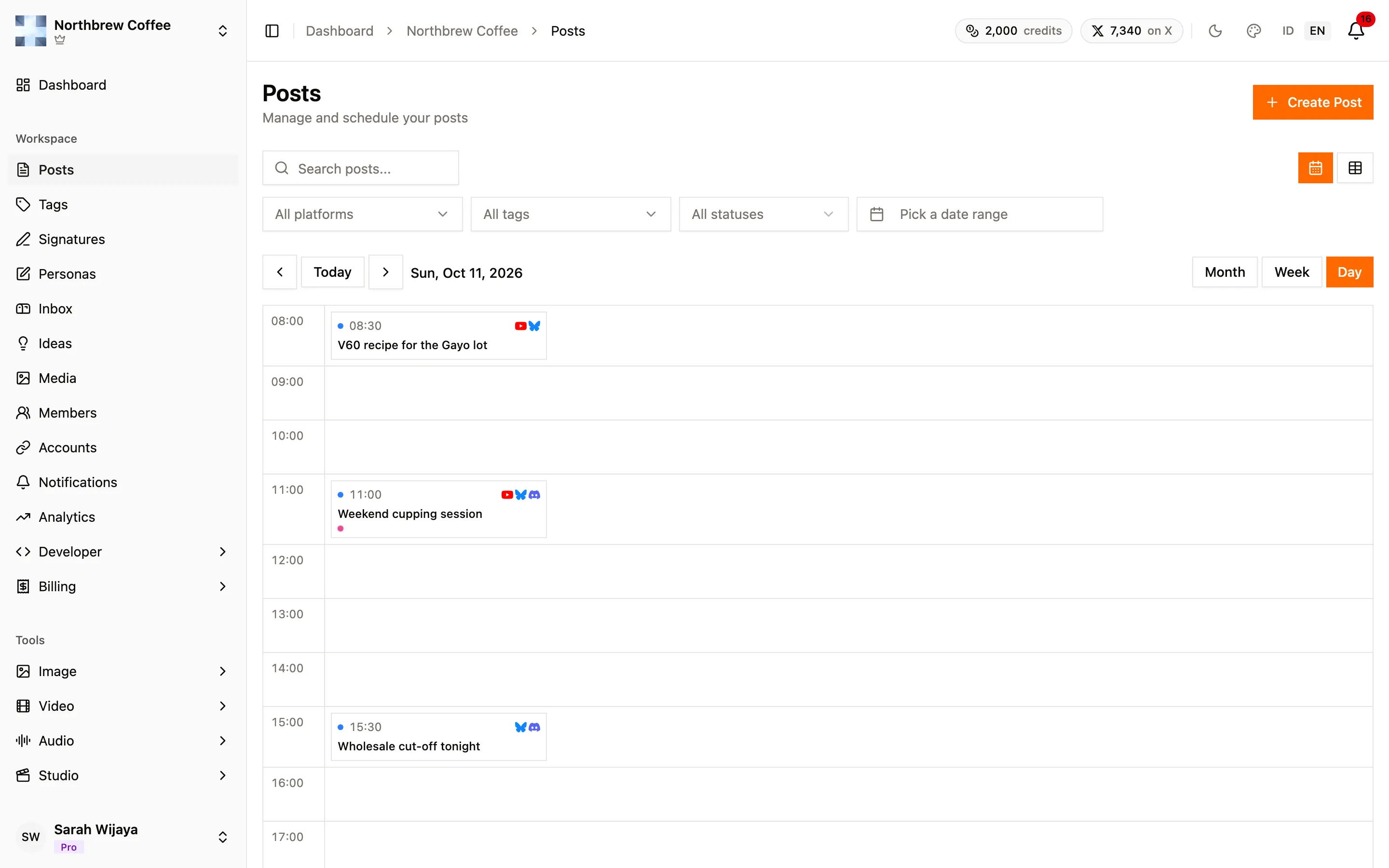Click the Pro plan badge
Viewport: 1389px width, 868px height.
[69, 847]
